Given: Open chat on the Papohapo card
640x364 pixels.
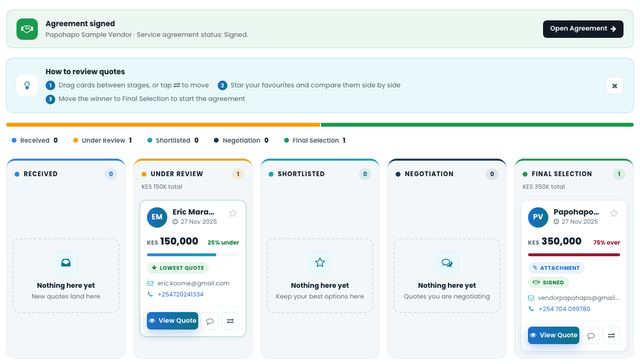Looking at the screenshot, I should 591,335.
